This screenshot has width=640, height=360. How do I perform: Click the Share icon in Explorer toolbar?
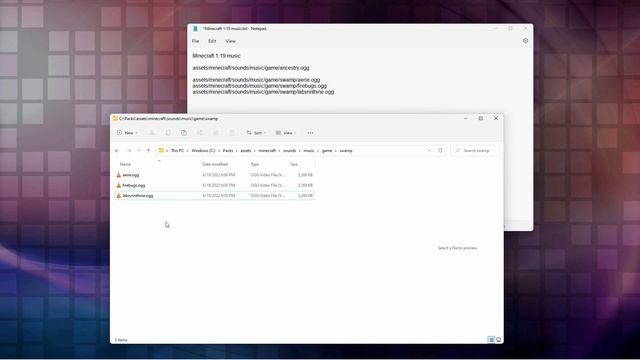216,133
